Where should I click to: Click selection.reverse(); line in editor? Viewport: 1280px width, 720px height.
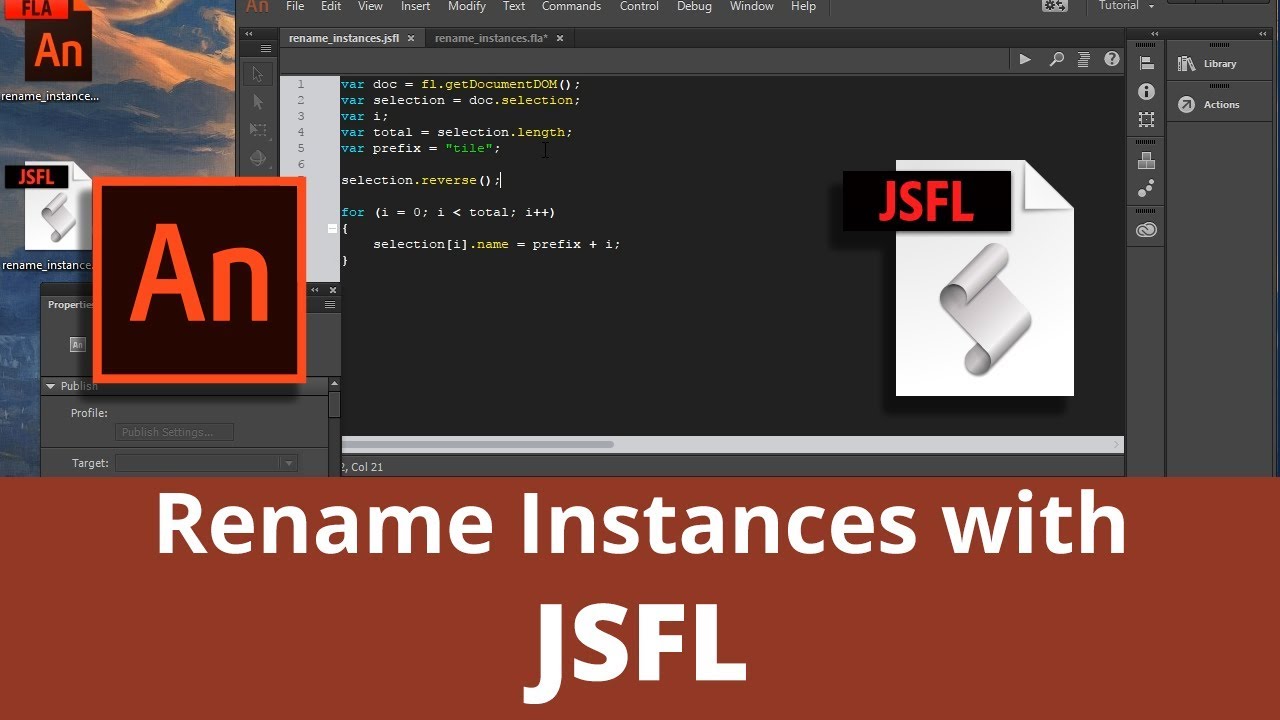(420, 180)
